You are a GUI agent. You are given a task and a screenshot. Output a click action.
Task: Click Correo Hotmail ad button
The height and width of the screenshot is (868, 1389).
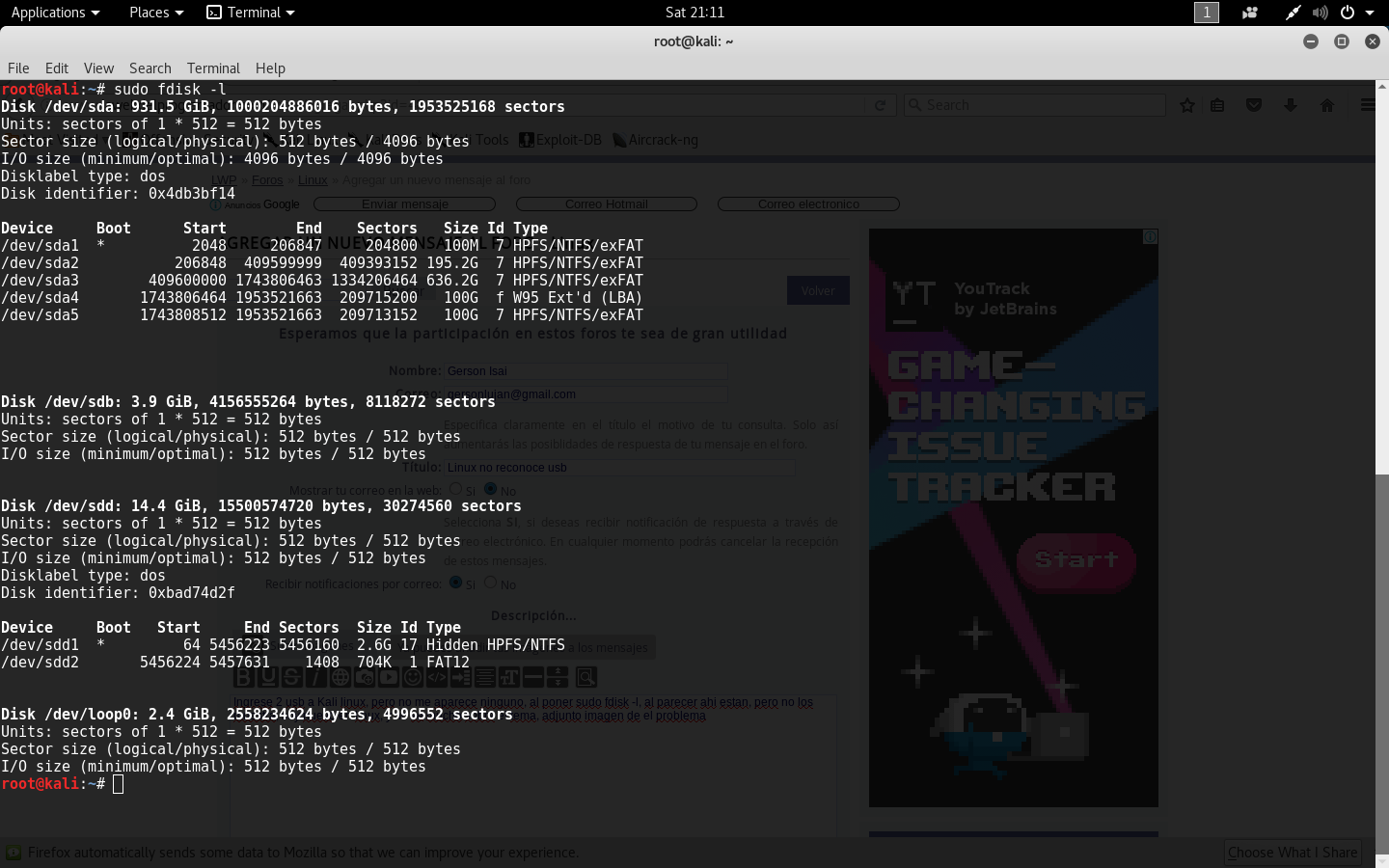coord(607,204)
